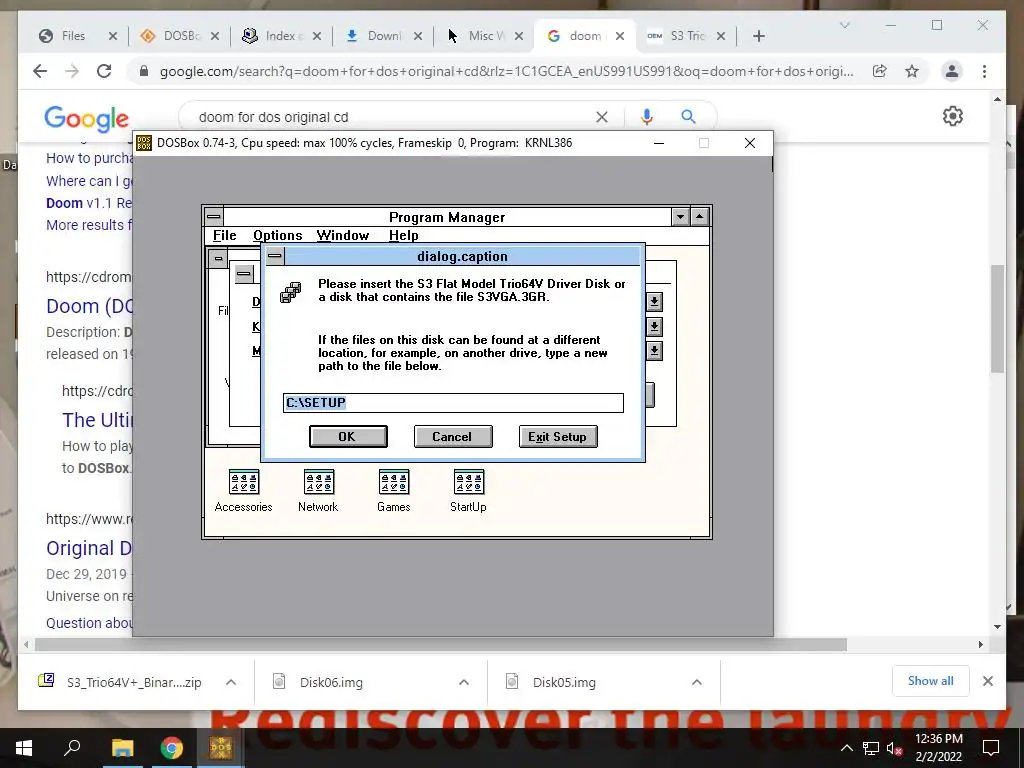Clear the Google search box
The height and width of the screenshot is (768, 1024).
(601, 117)
